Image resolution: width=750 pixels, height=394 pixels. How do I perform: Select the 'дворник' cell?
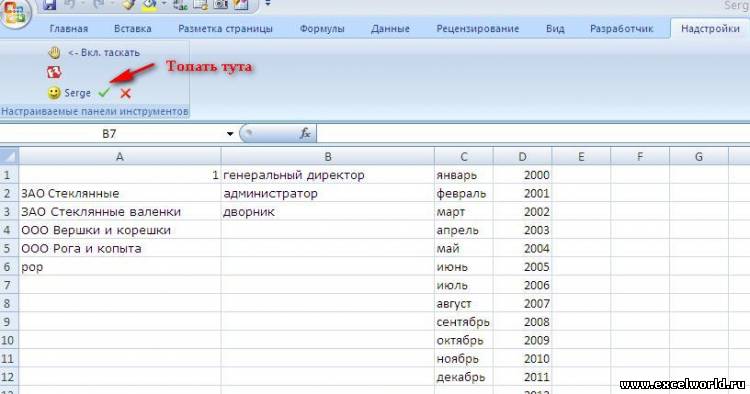(x=328, y=212)
